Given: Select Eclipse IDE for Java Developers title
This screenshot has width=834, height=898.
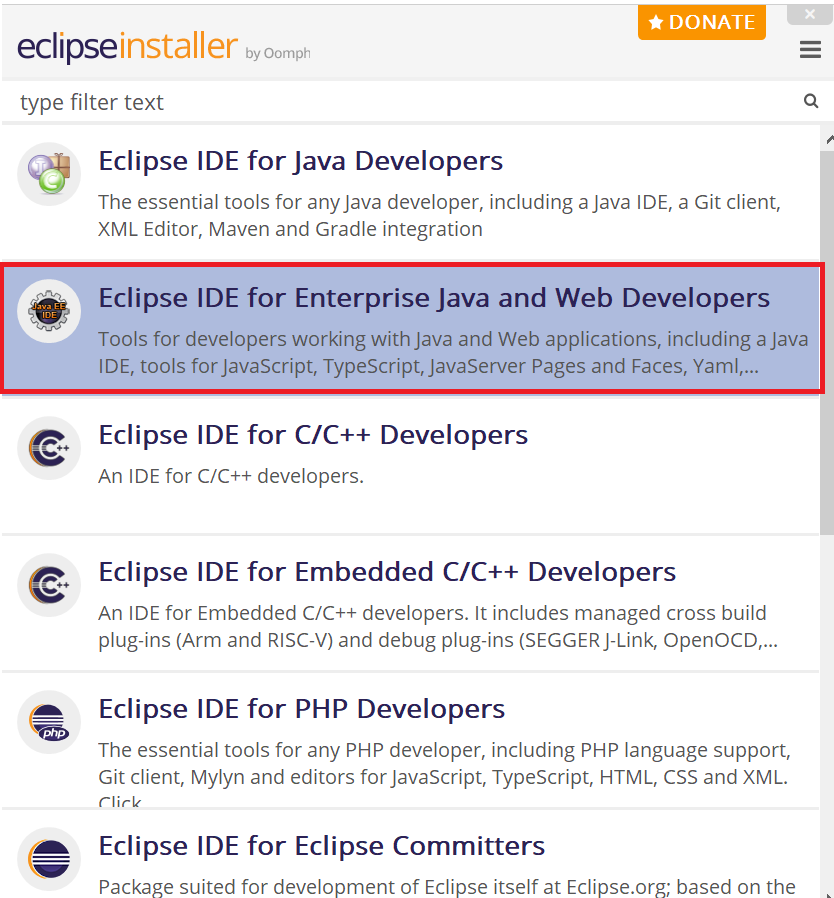Looking at the screenshot, I should coord(301,161).
